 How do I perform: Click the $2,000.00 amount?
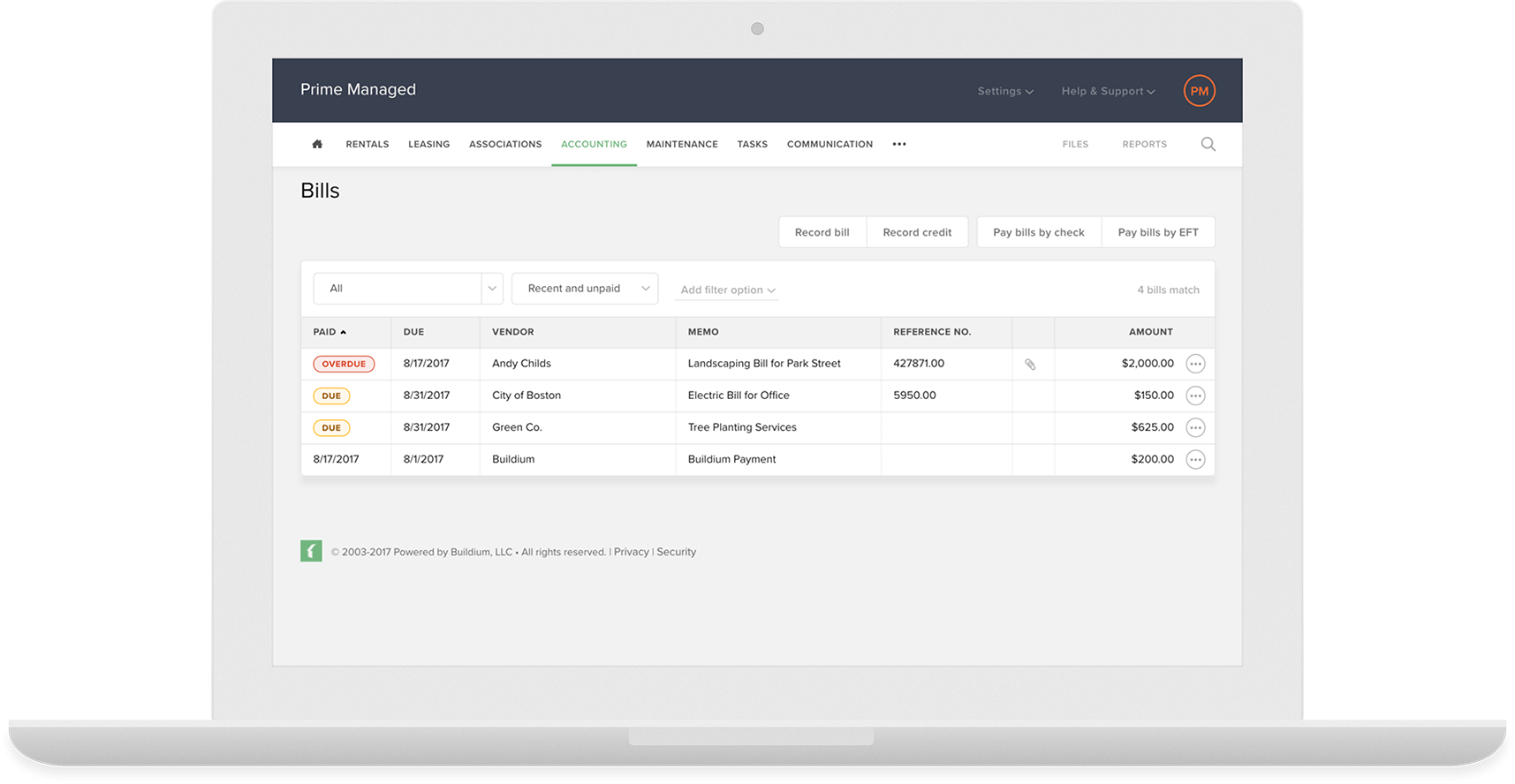(1148, 364)
